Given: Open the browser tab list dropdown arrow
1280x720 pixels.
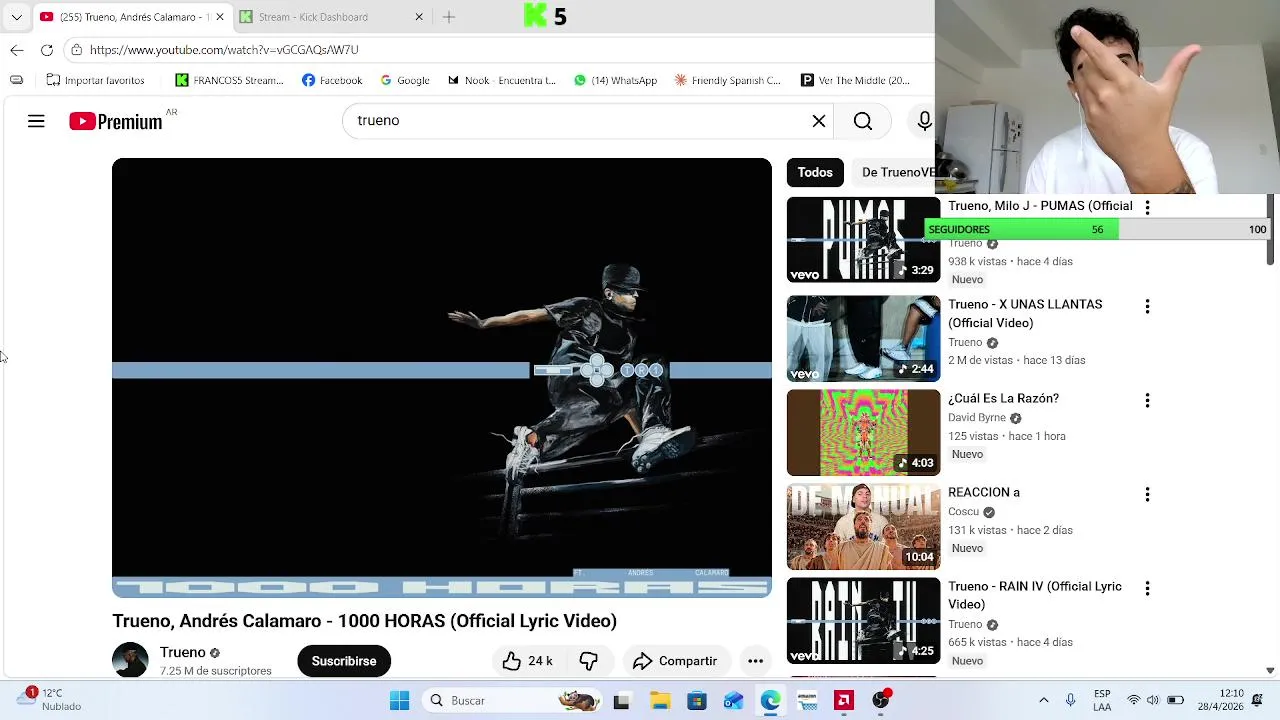Looking at the screenshot, I should (16, 17).
